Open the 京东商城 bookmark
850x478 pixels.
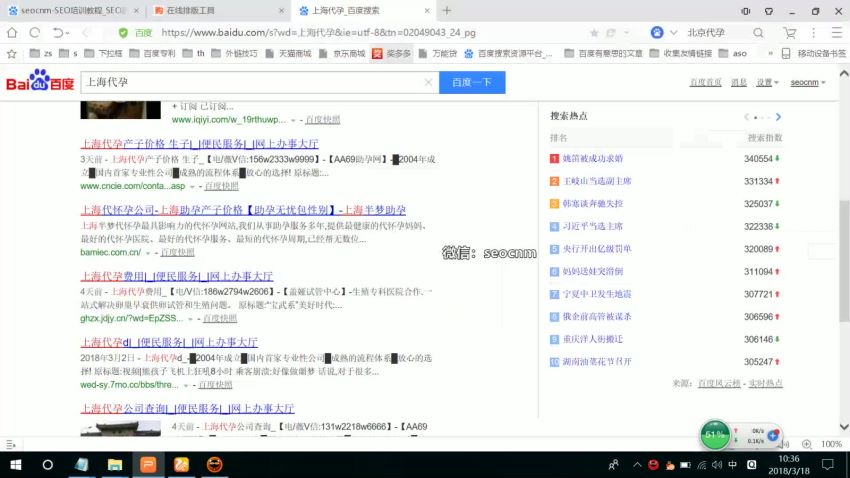tap(342, 53)
